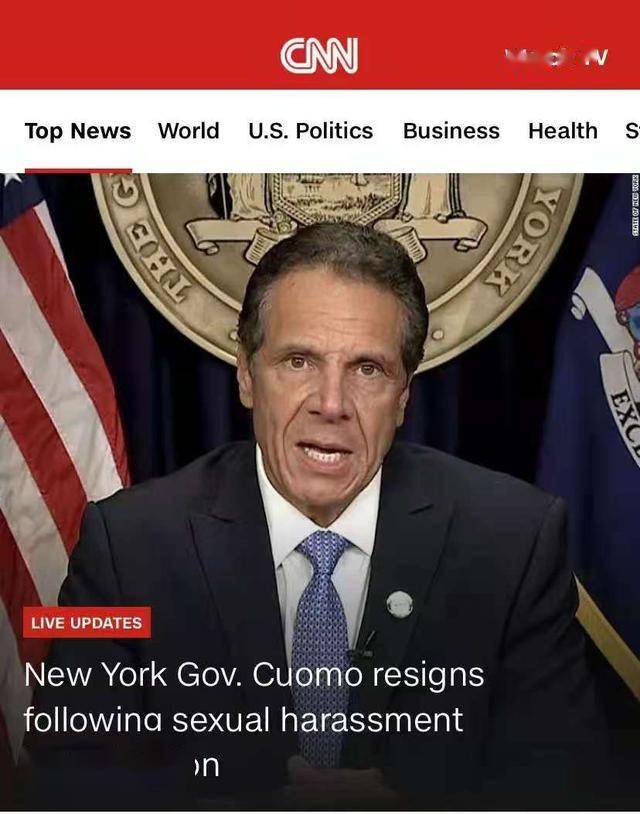Tap the round lapel pin on the suit
Viewport: 640px width, 814px height.
400,604
